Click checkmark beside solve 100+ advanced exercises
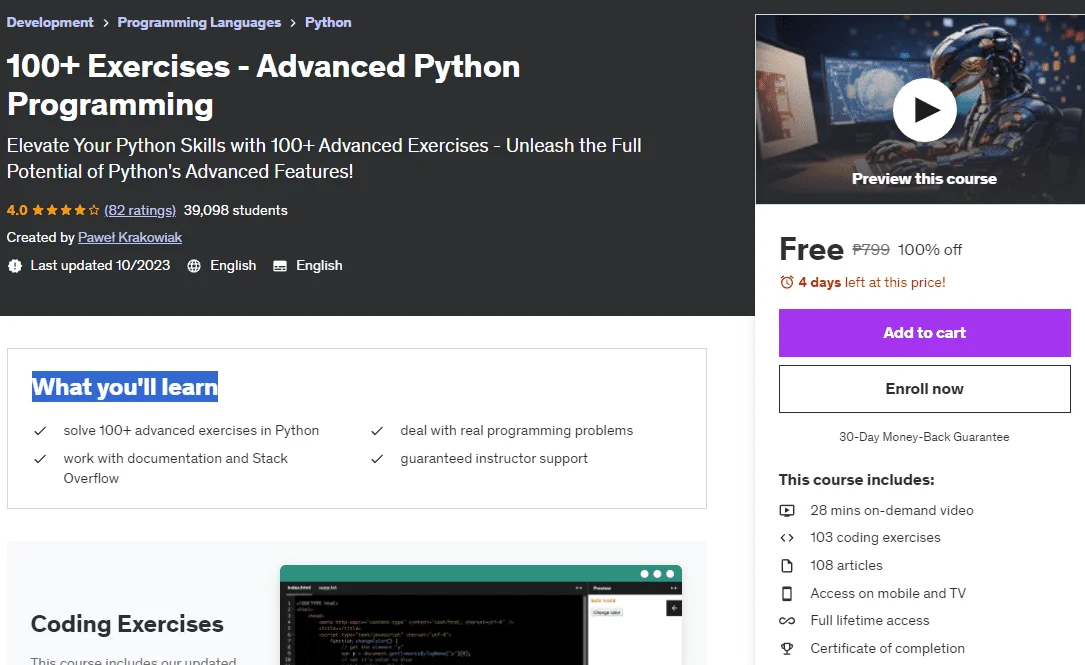The image size is (1085, 665). pos(40,431)
